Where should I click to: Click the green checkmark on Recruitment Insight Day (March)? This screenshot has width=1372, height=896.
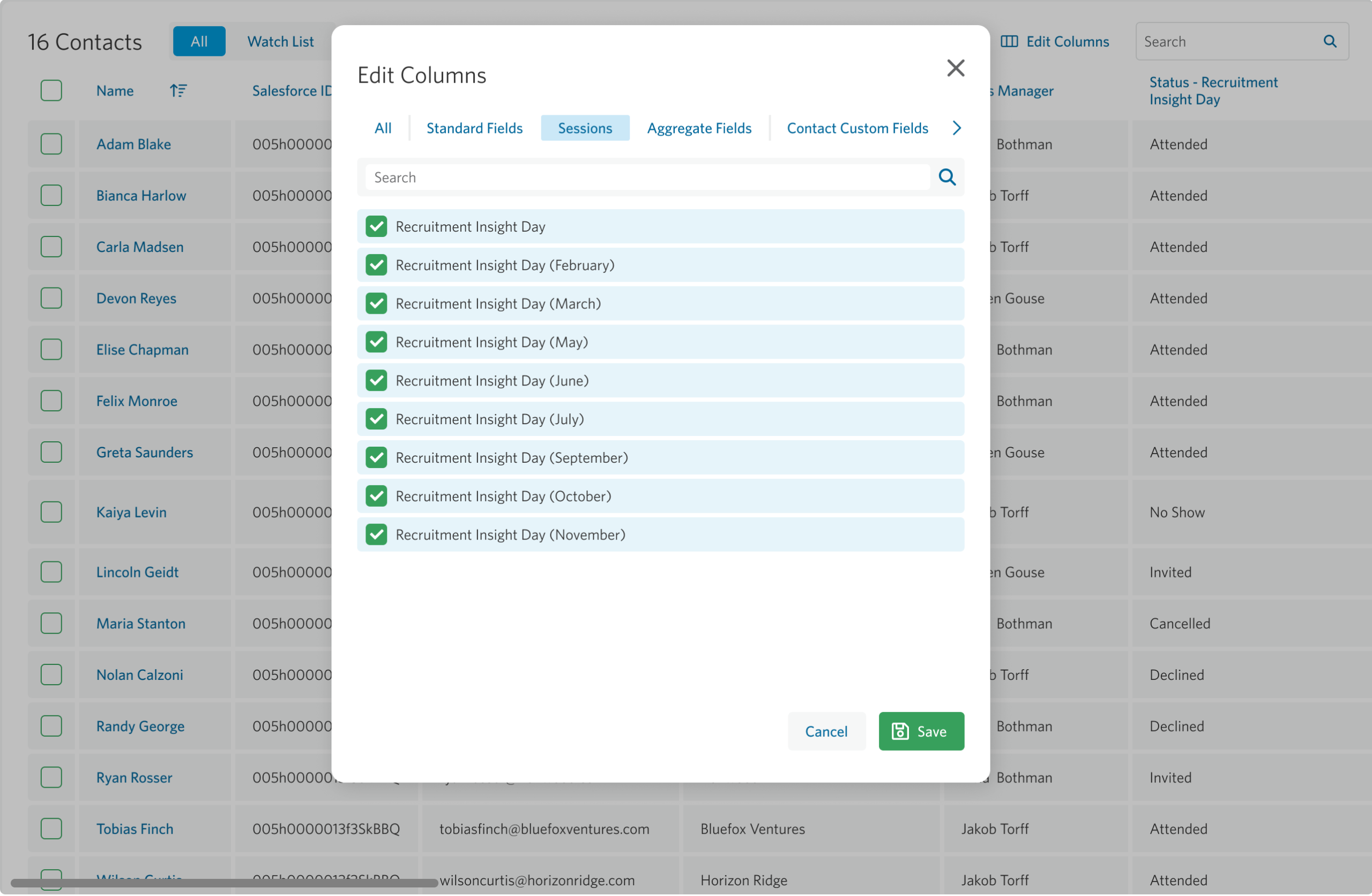pos(376,303)
